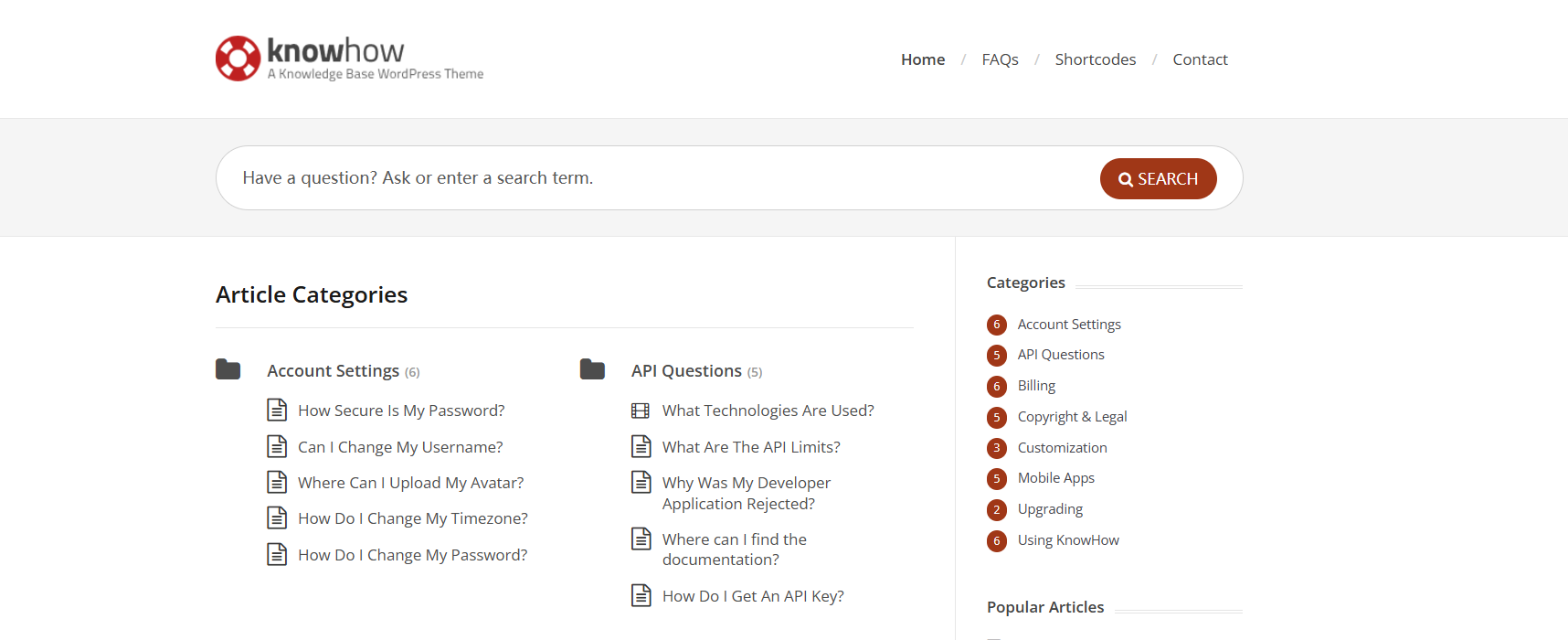Click document icon beside What Are The API Limits
Image resolution: width=1568 pixels, height=640 pixels.
(641, 446)
